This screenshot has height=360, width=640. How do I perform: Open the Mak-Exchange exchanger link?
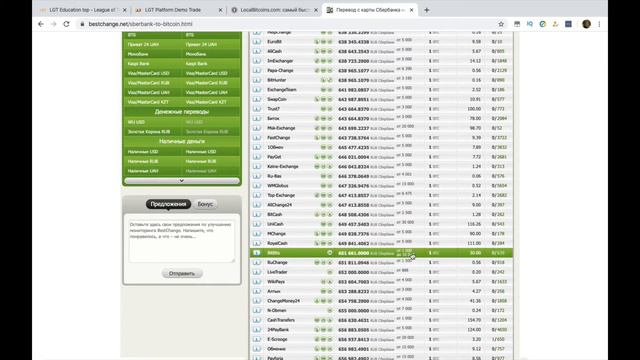(x=281, y=128)
